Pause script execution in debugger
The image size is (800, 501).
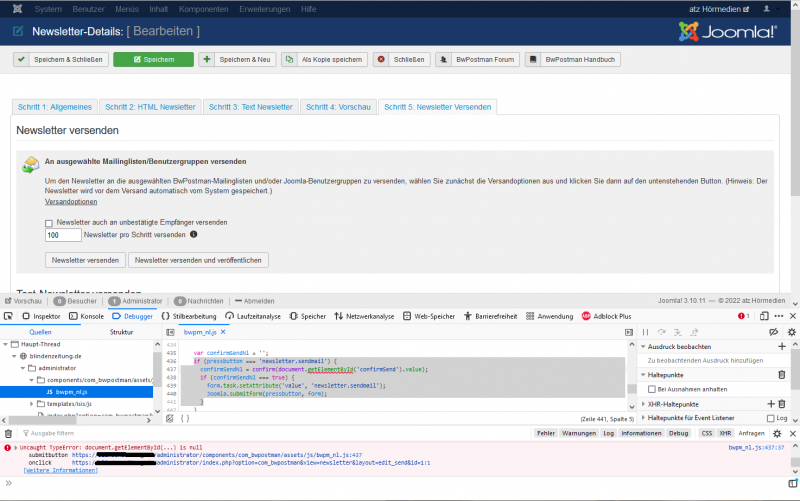tap(646, 331)
